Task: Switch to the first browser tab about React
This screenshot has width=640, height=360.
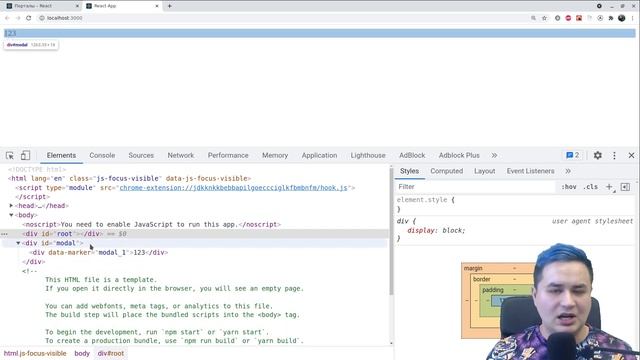Action: click(41, 6)
